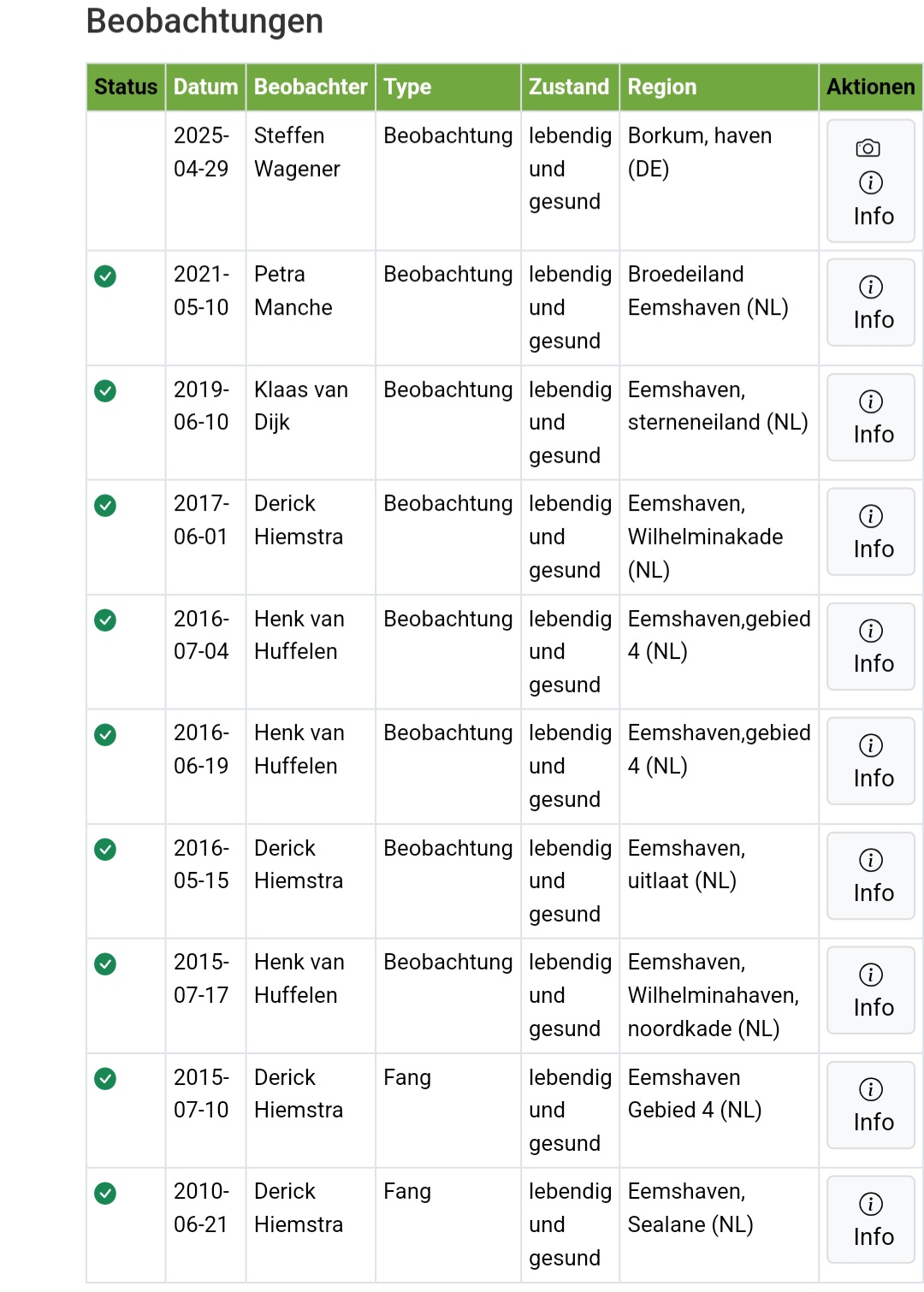The image size is (924, 1292).
Task: Click the Region column header
Action: (x=662, y=86)
